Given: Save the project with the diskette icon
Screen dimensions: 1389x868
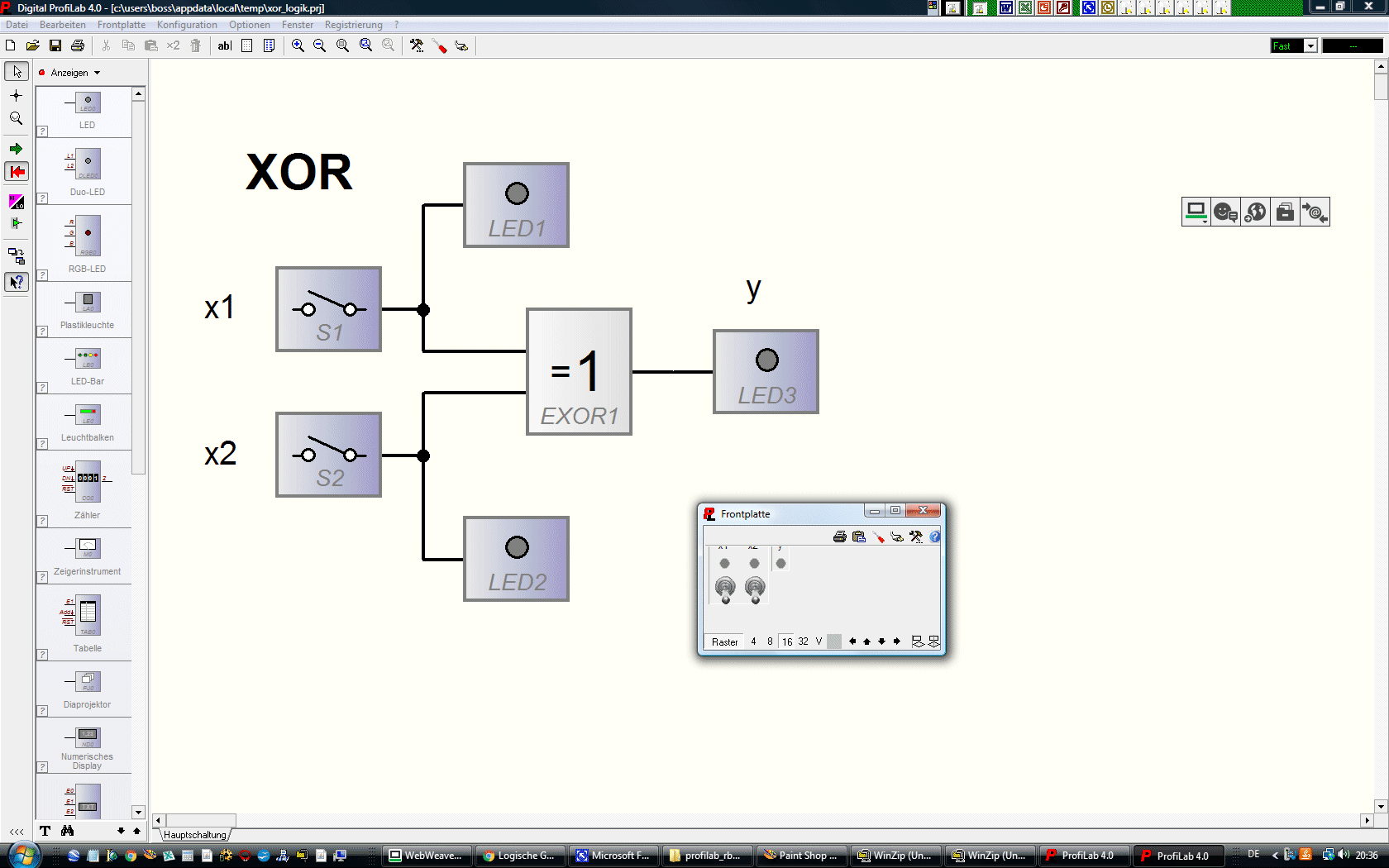Looking at the screenshot, I should pyautogui.click(x=55, y=45).
